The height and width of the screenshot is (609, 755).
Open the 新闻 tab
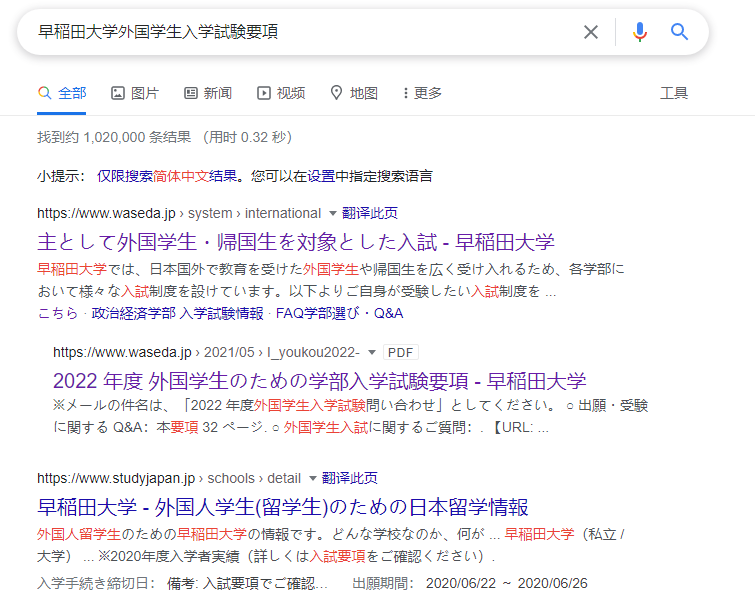tap(208, 93)
